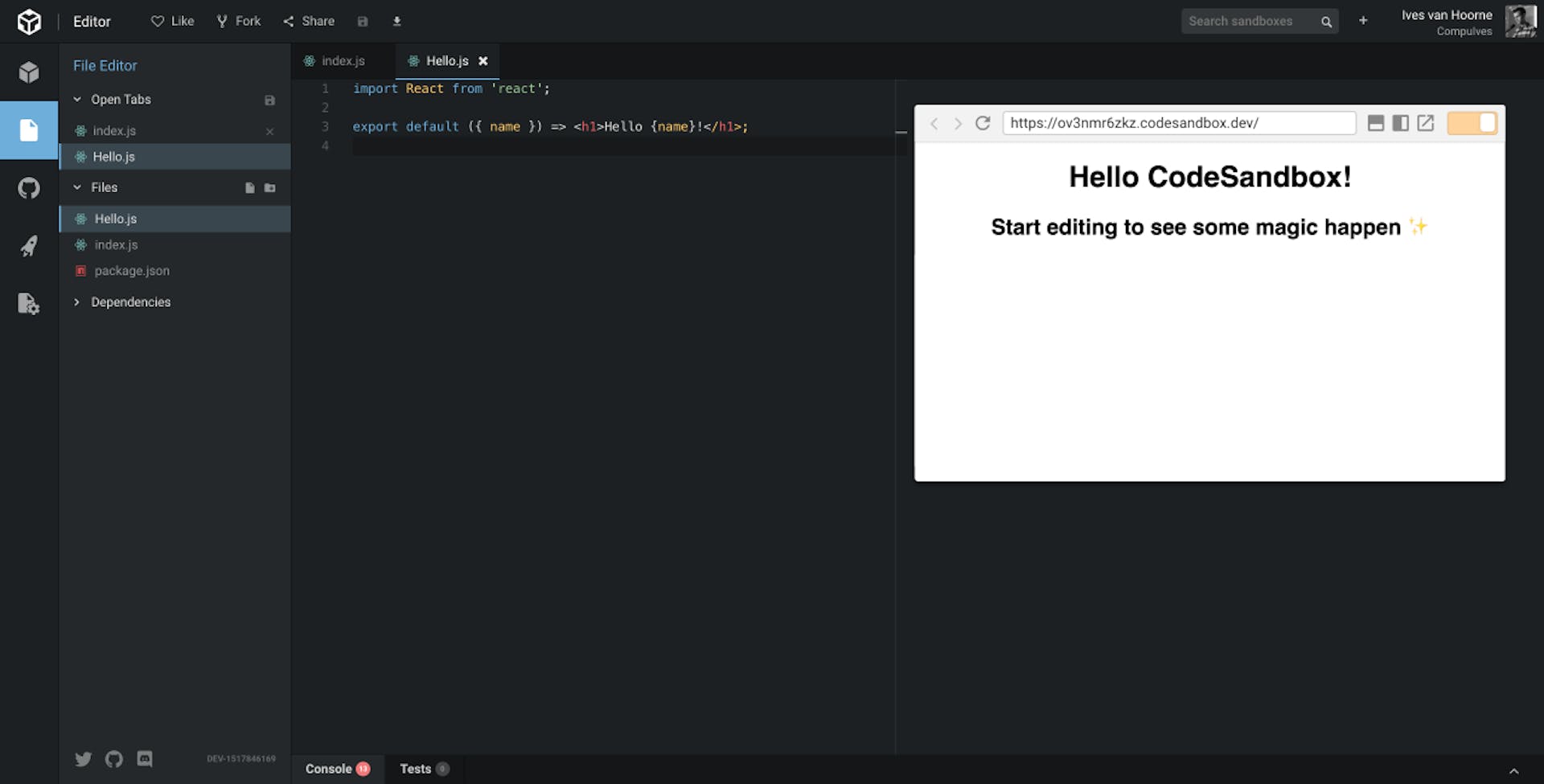
Task: Toggle the responsive layout mode in the preview
Action: pyautogui.click(x=1376, y=123)
